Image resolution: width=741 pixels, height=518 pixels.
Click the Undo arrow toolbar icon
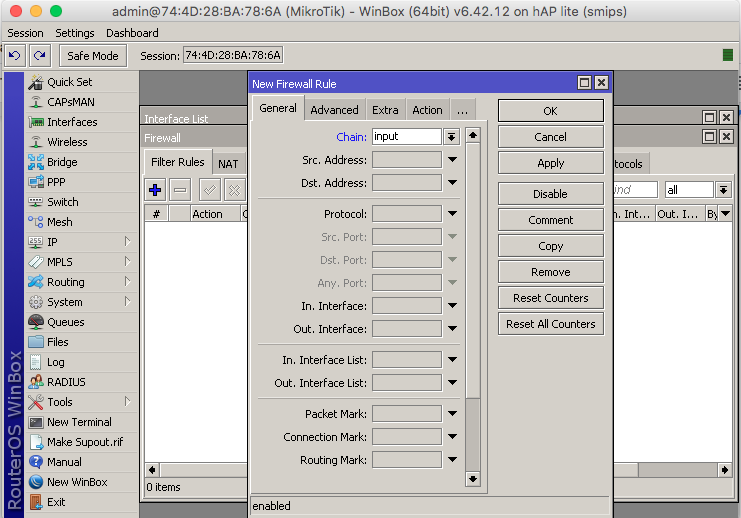(15, 56)
